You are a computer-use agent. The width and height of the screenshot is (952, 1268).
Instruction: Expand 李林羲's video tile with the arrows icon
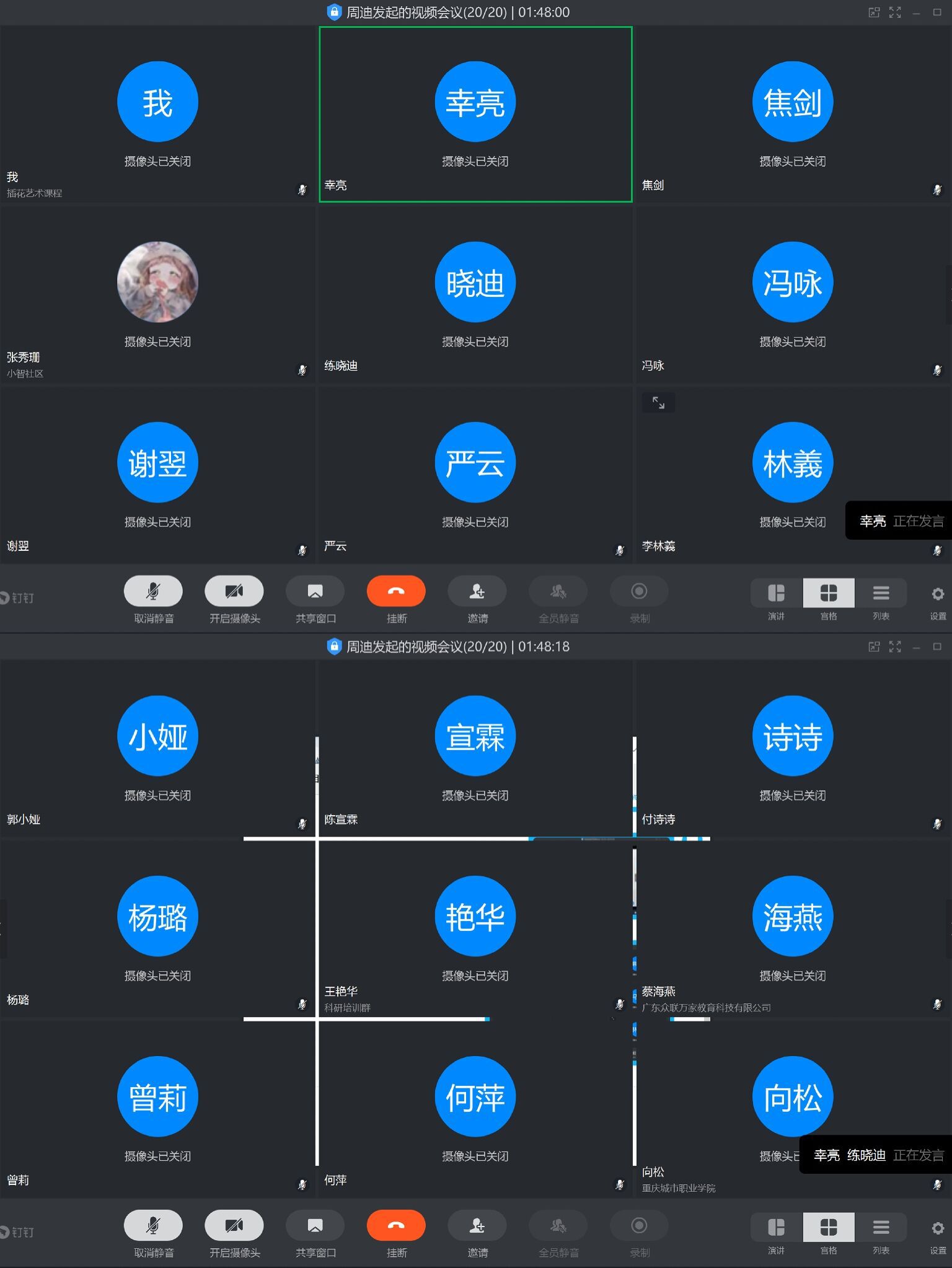(658, 403)
